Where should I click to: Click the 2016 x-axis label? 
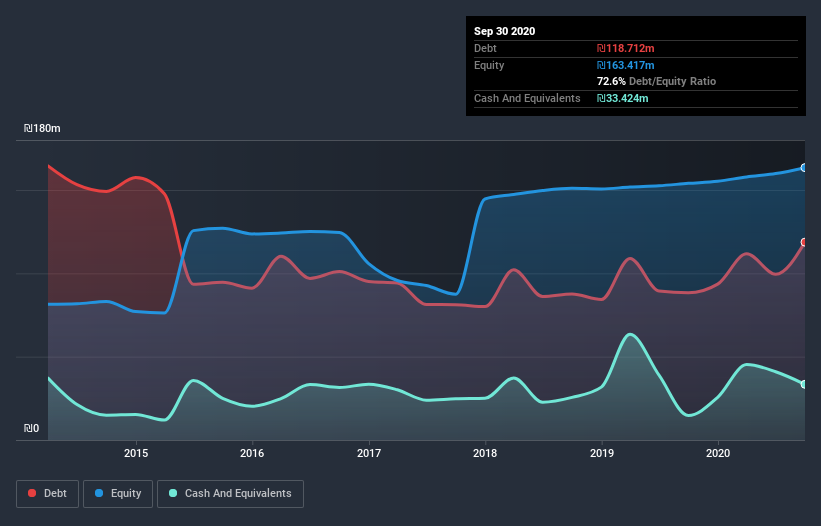[x=252, y=453]
